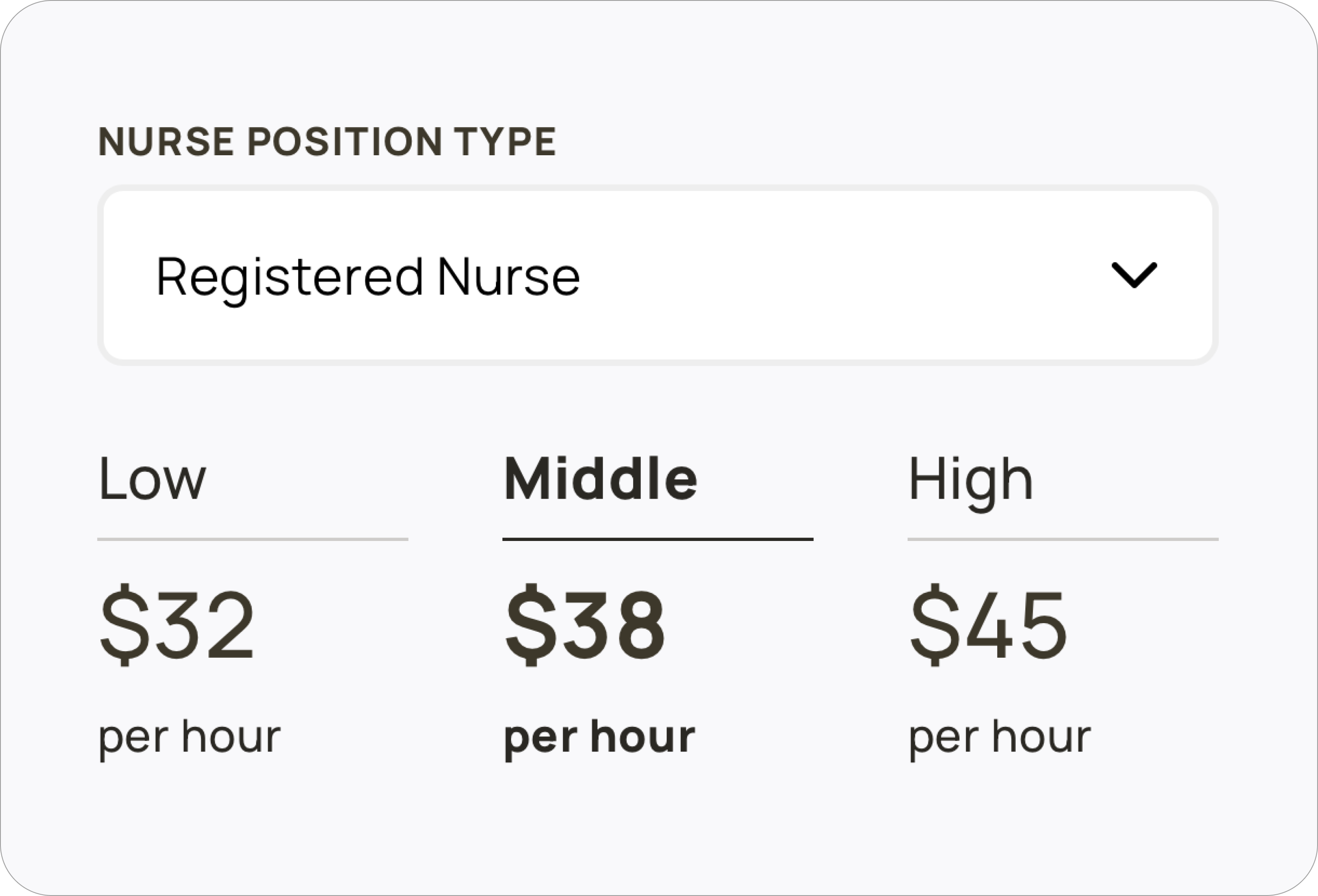The image size is (1318, 896).
Task: Click per hour text under $45
Action: (1000, 738)
